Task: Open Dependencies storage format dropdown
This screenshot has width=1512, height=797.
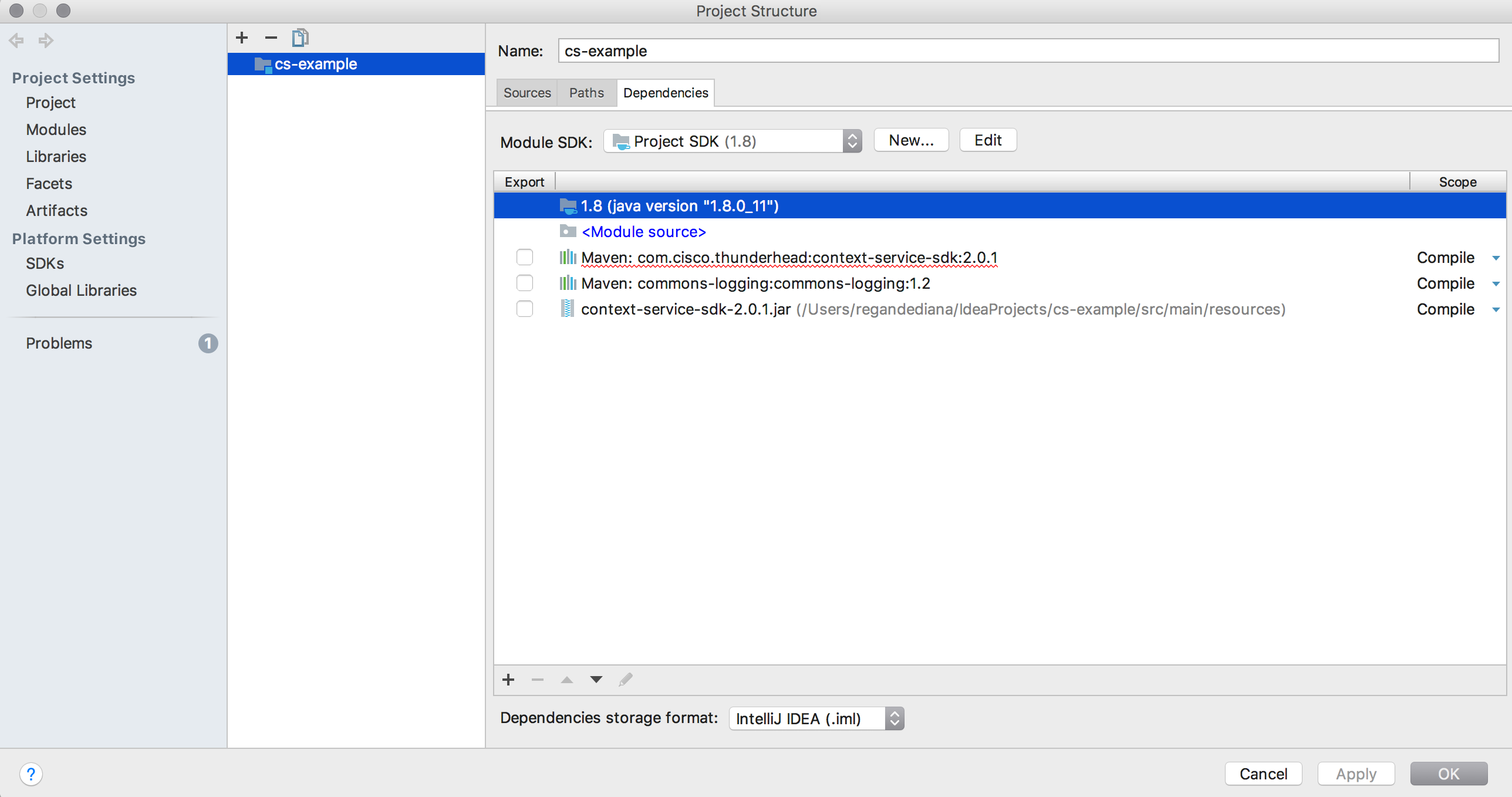Action: point(816,718)
